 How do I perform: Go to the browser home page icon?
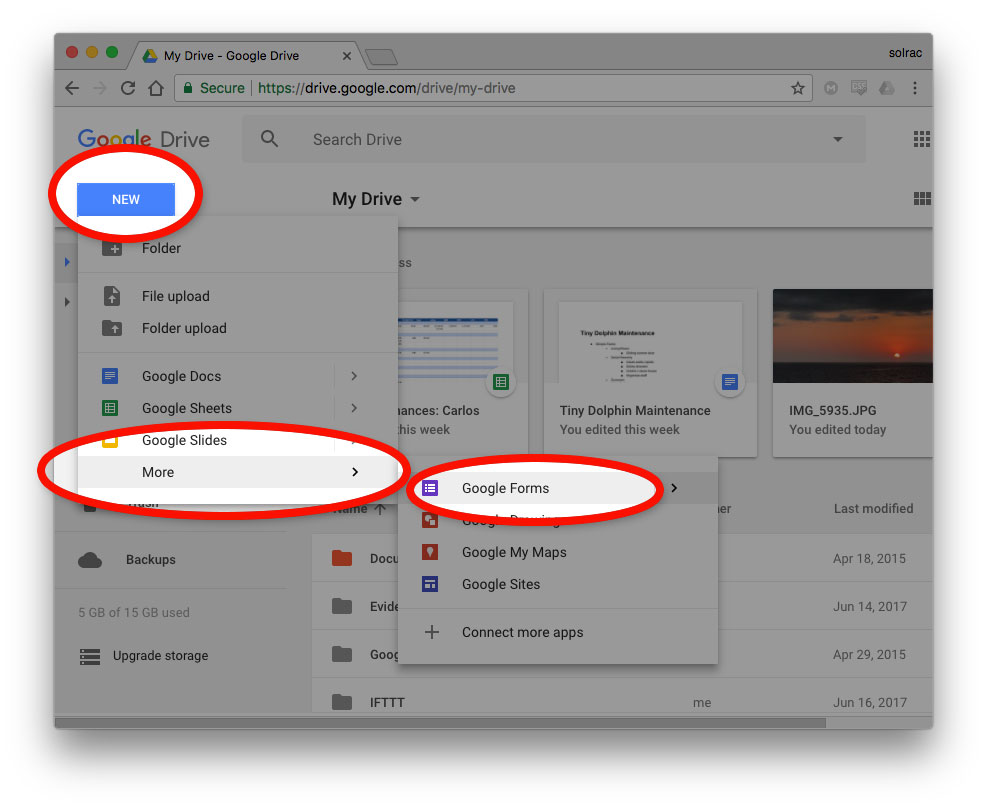click(x=156, y=88)
